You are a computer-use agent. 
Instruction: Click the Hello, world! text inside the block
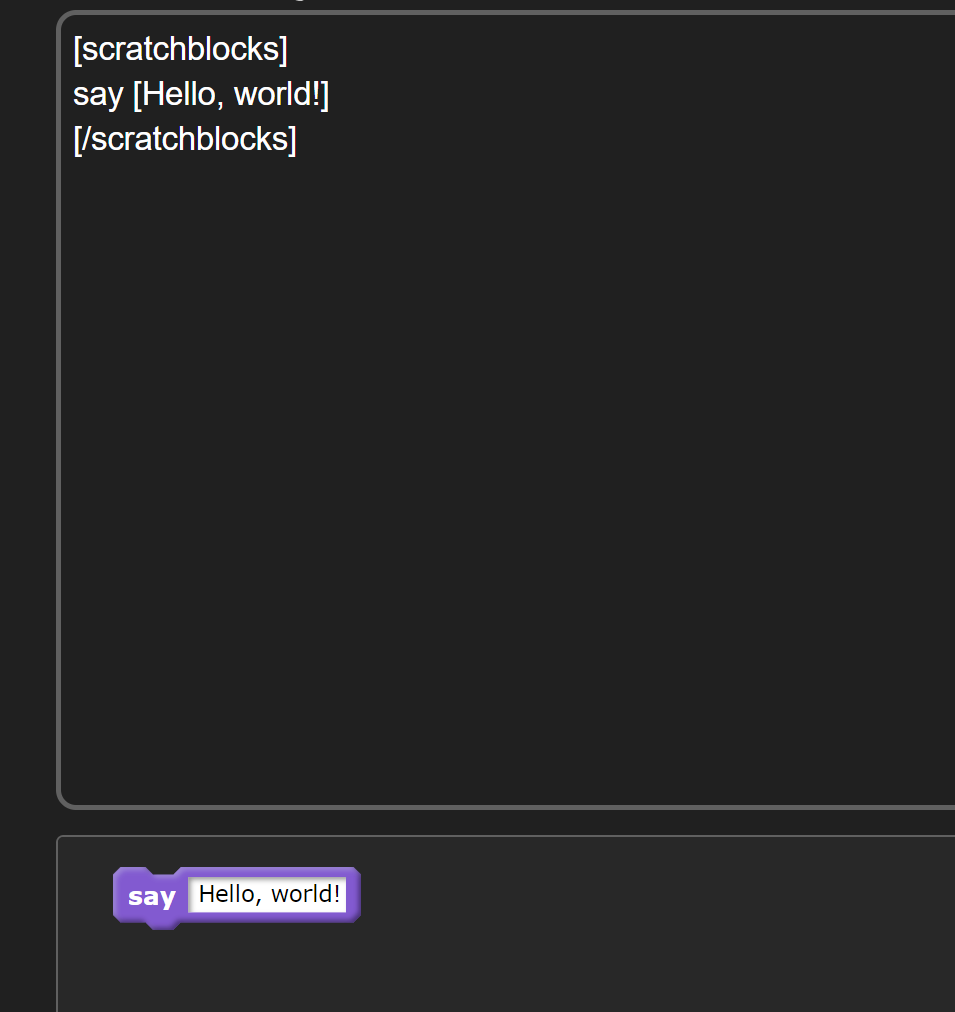click(x=268, y=893)
